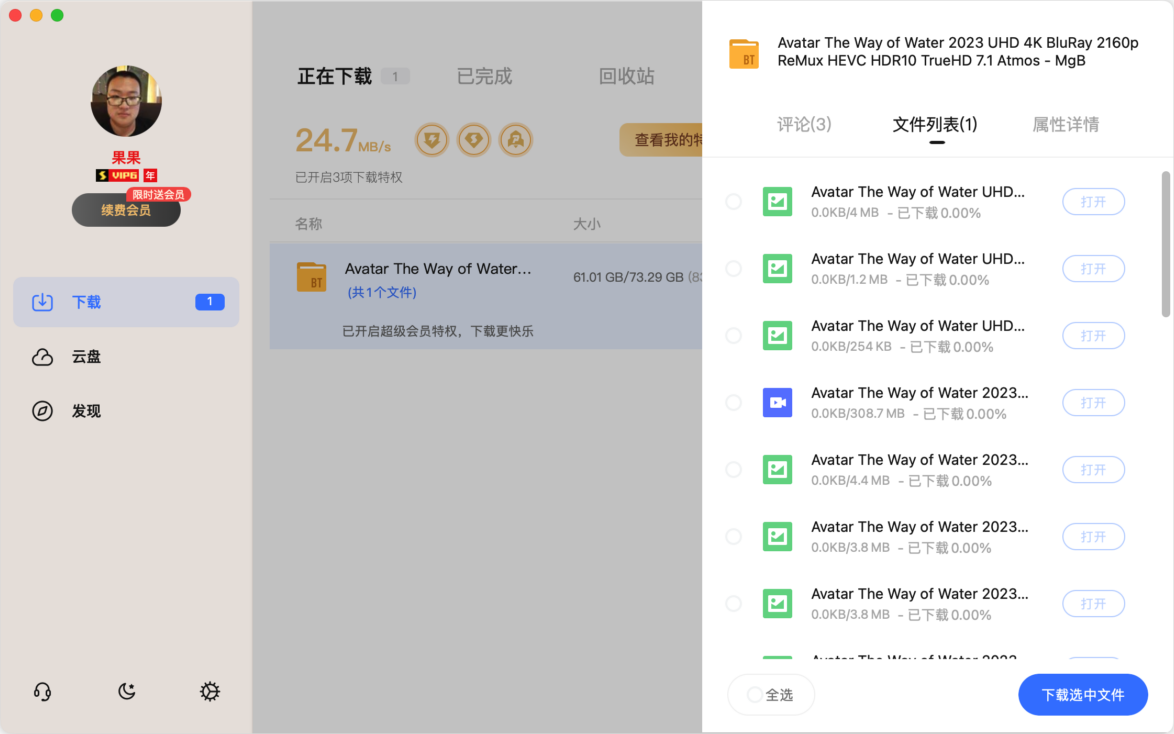Screen dimensions: 1174x734
Task: Click the (共1个文件) link
Action: pos(382,292)
